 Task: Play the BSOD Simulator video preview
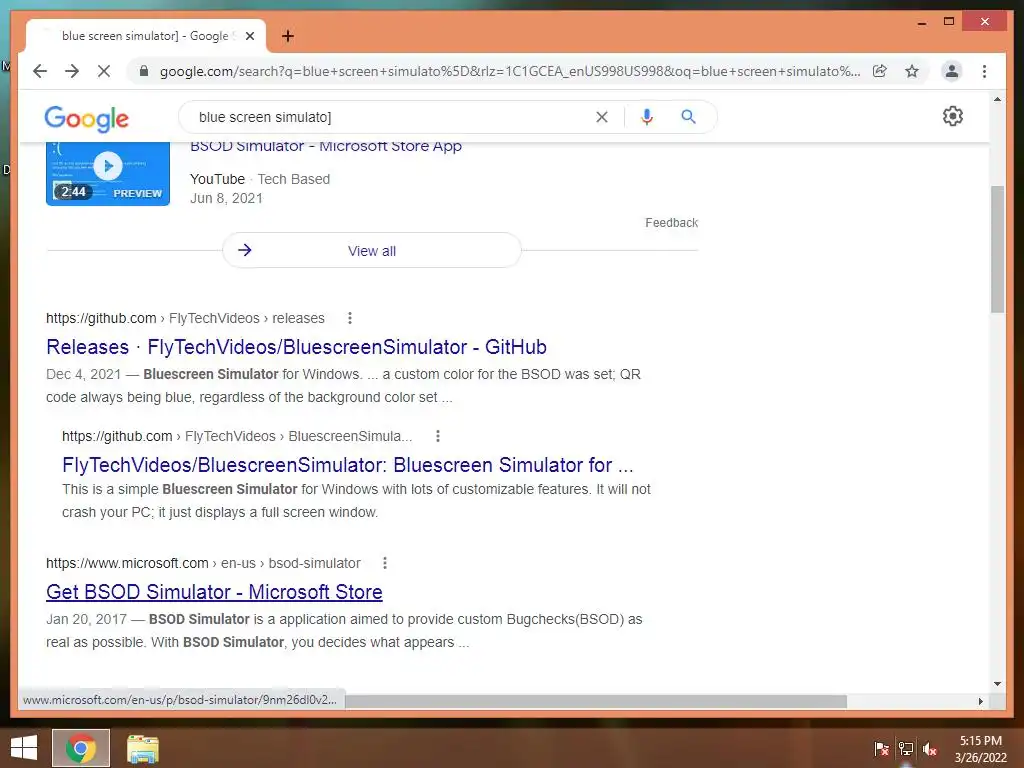[108, 172]
